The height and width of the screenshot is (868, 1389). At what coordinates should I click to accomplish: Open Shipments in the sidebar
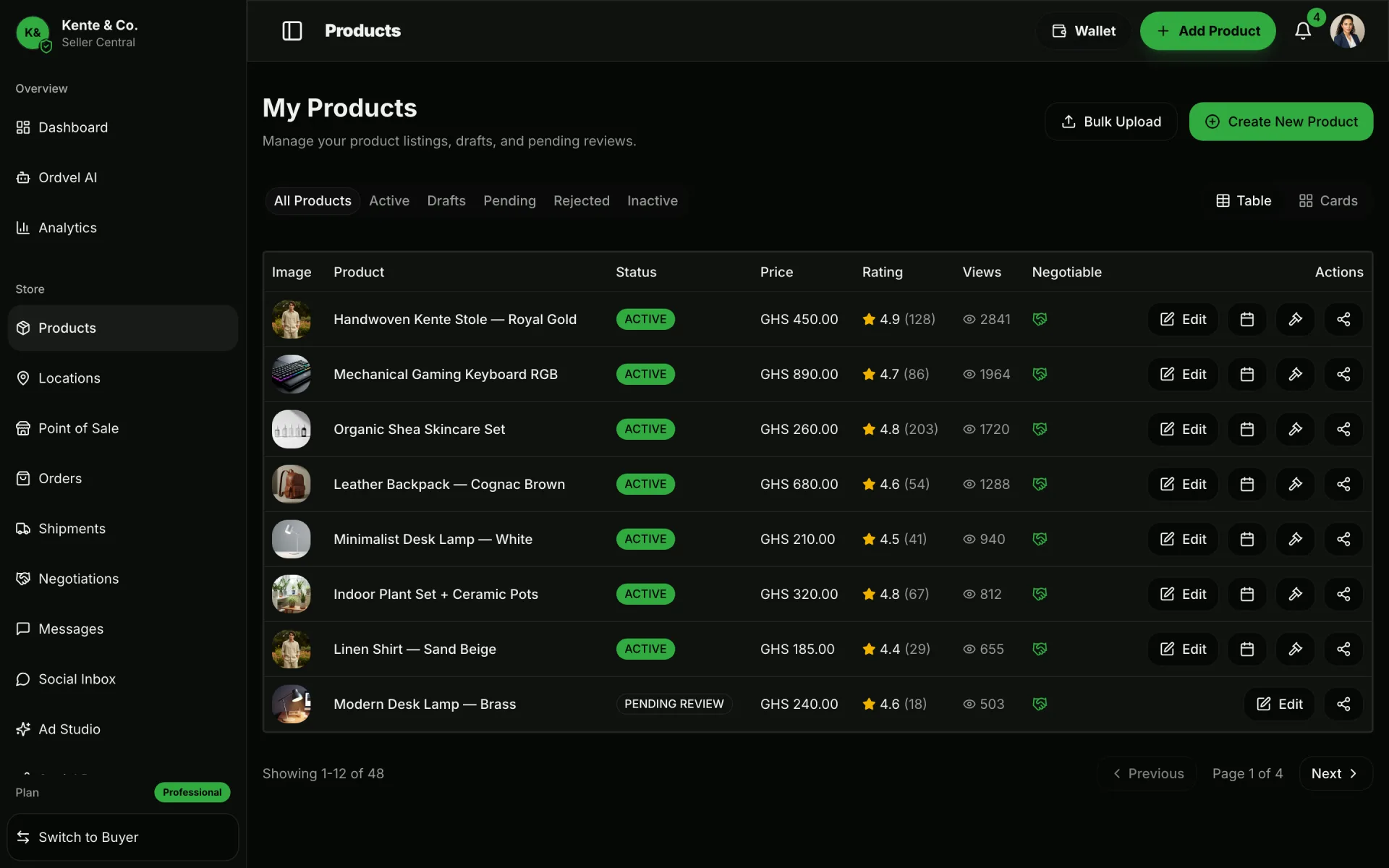(x=123, y=529)
